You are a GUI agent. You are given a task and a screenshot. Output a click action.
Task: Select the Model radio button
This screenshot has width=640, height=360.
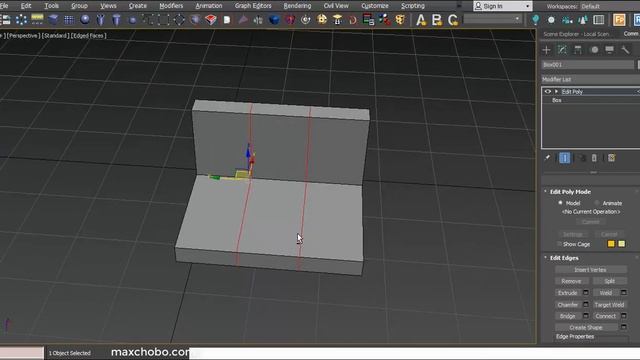pyautogui.click(x=560, y=203)
